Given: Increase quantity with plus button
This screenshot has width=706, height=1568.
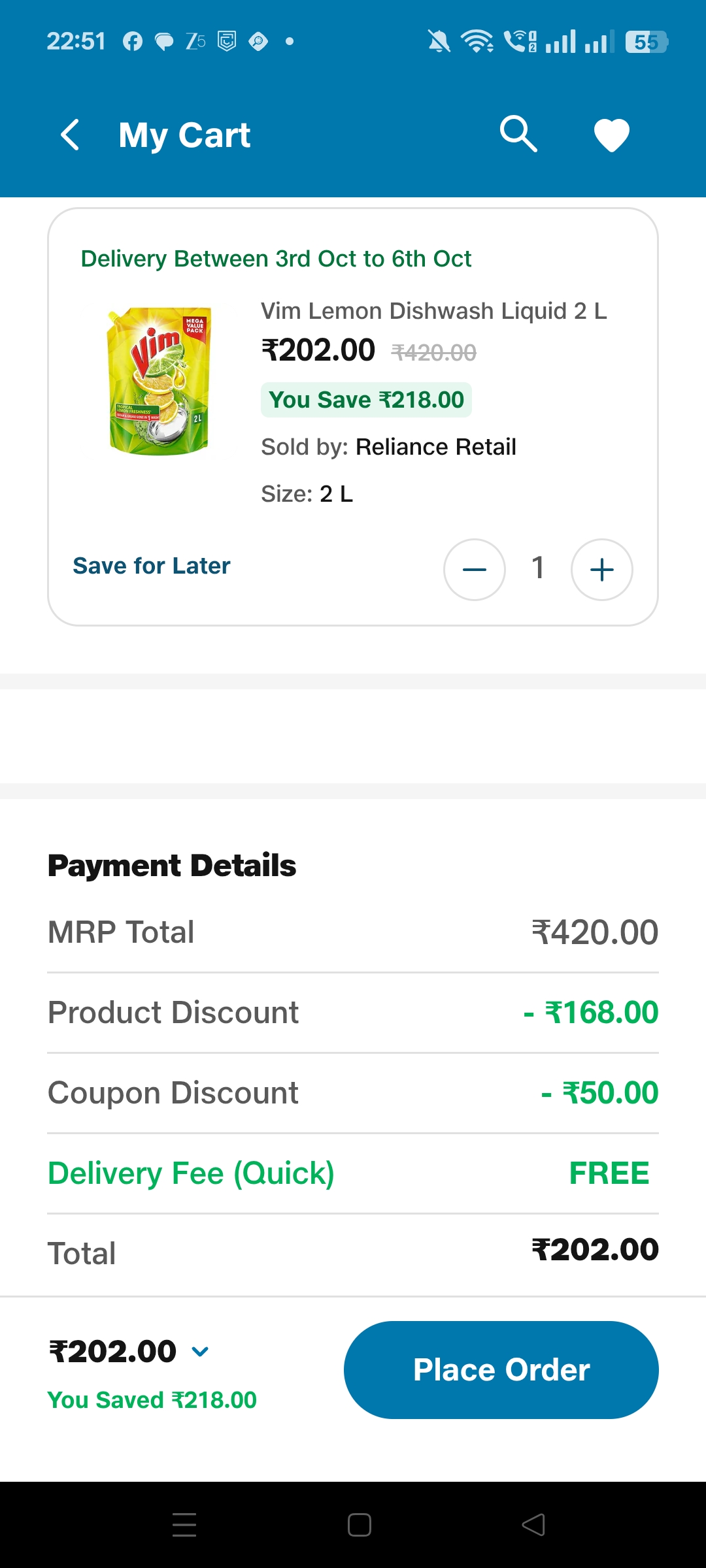Looking at the screenshot, I should (601, 570).
